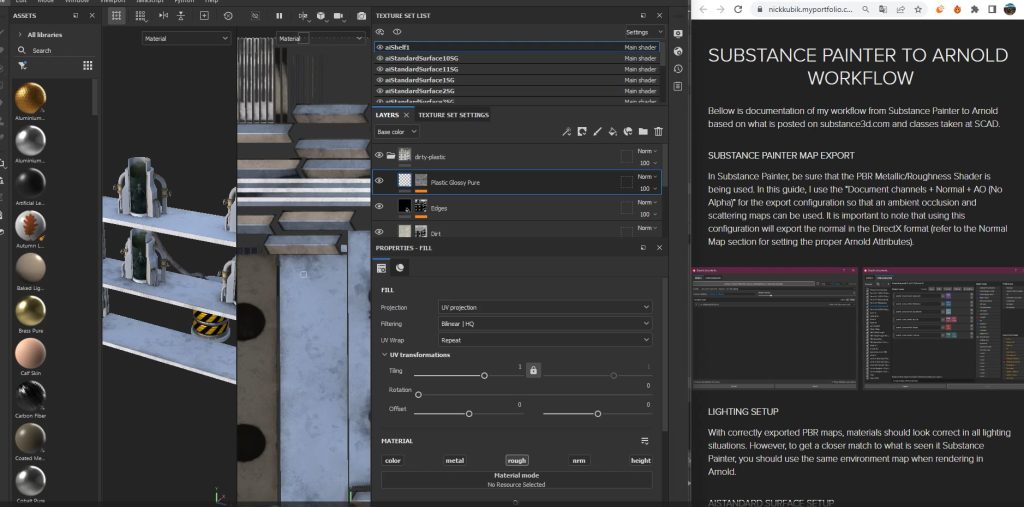1024x507 pixels.
Task: Toggle visibility of aiStandardSurface10SG texture set
Action: pyautogui.click(x=380, y=58)
